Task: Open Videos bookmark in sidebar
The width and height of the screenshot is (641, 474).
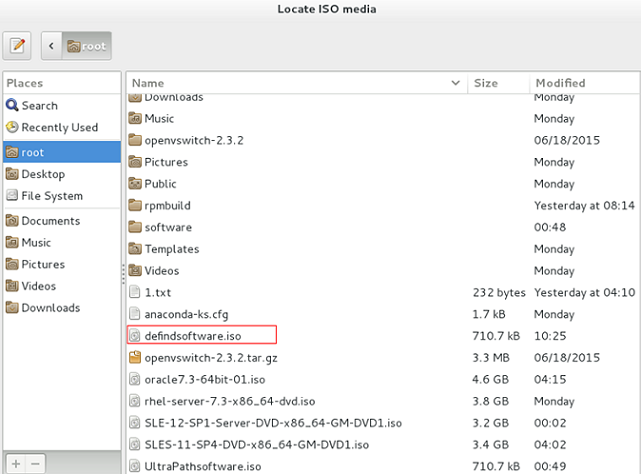Action: pyautogui.click(x=39, y=286)
